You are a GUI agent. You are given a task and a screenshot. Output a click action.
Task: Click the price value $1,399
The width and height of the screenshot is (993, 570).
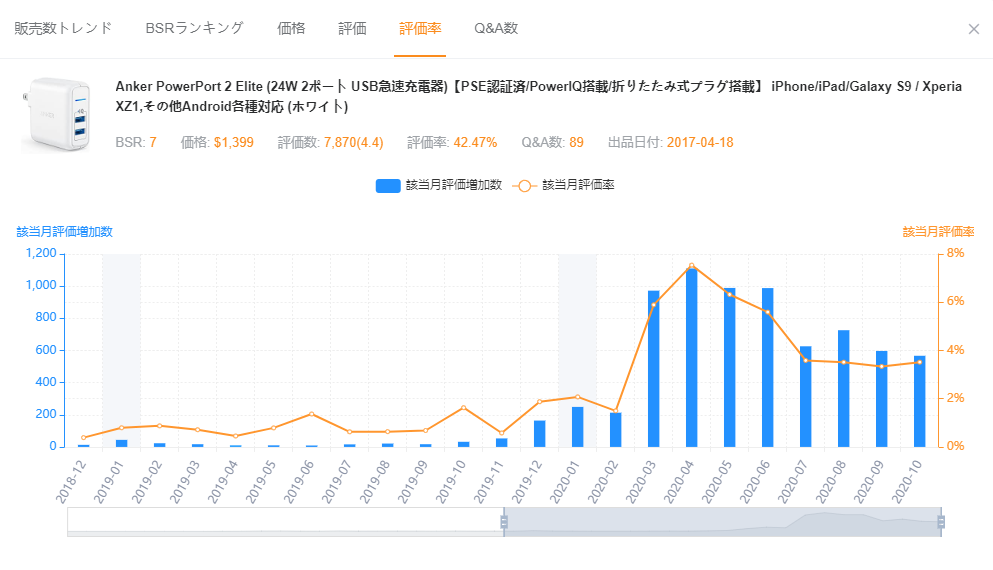234,142
